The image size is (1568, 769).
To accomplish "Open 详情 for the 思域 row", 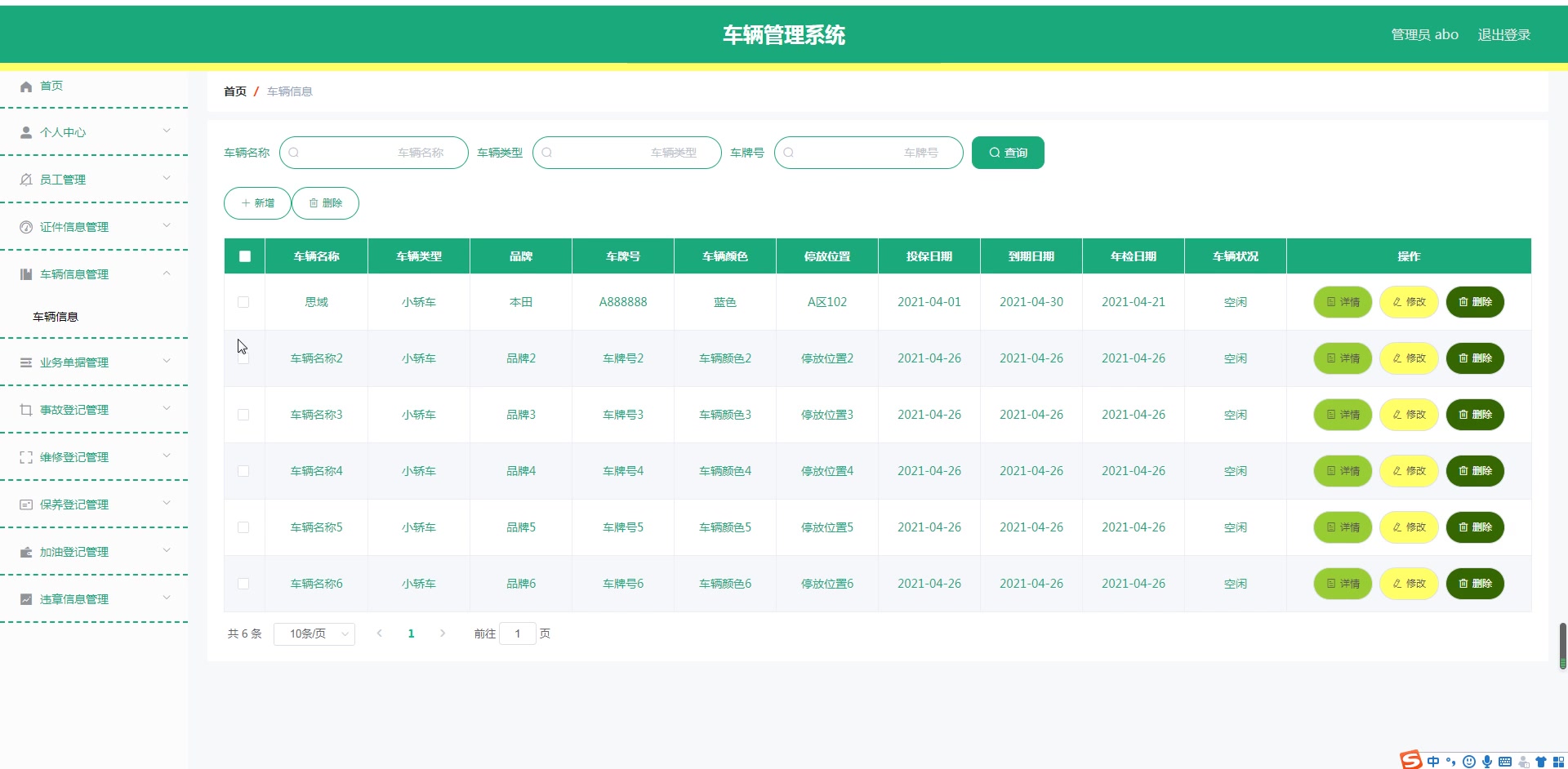I will [1343, 302].
